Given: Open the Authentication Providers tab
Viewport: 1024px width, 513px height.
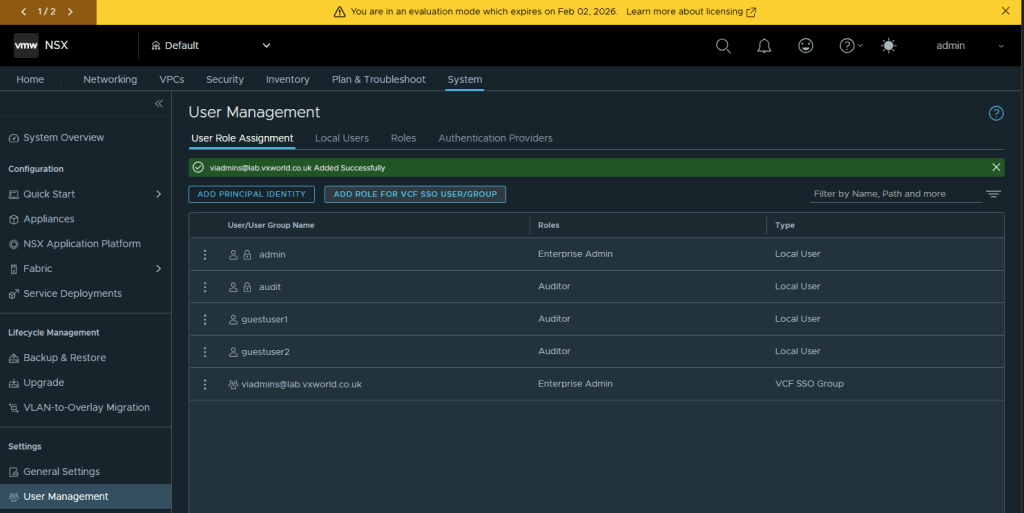Looking at the screenshot, I should coord(495,138).
